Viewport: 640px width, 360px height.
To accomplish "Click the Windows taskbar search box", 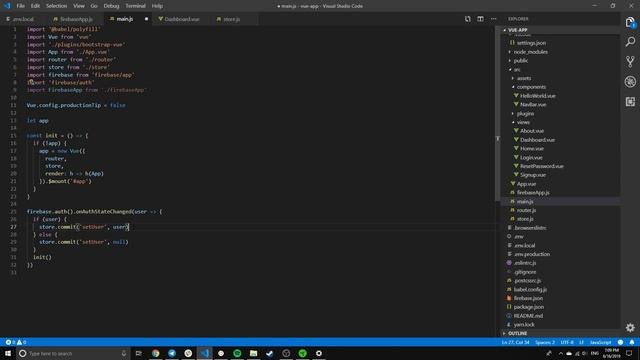I will 73,353.
